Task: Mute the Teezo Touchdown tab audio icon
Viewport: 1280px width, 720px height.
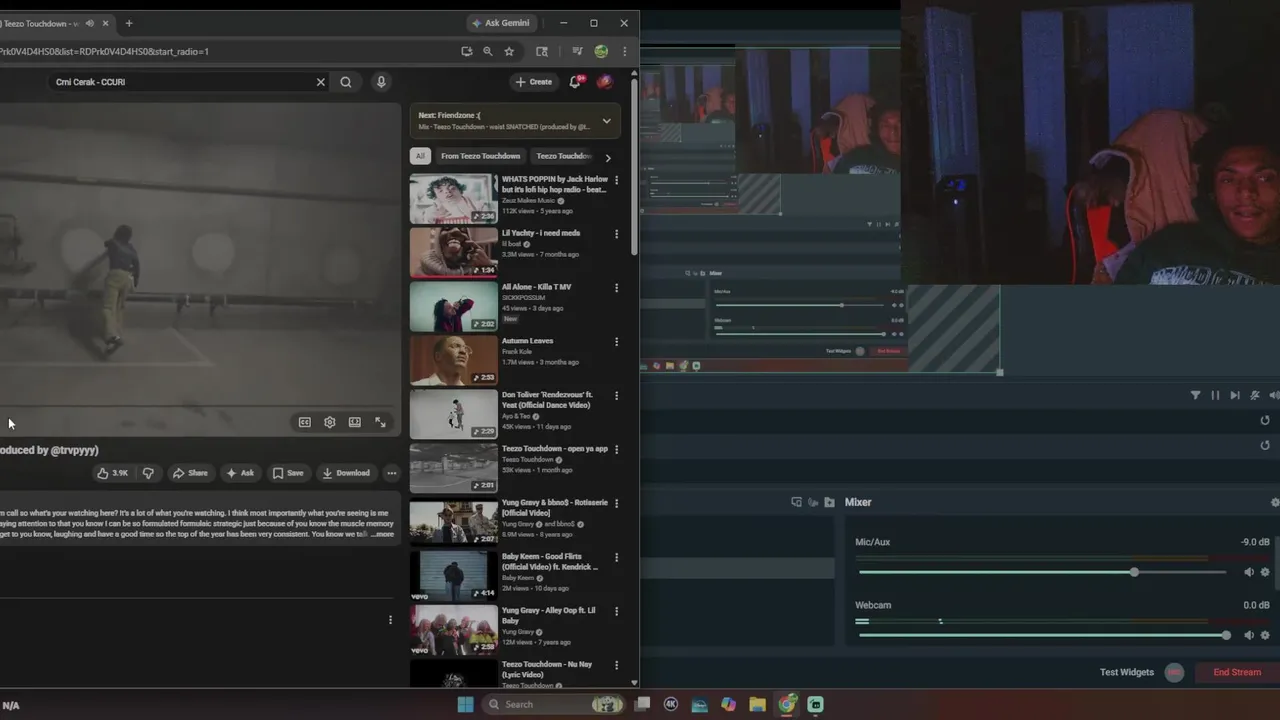Action: click(90, 23)
